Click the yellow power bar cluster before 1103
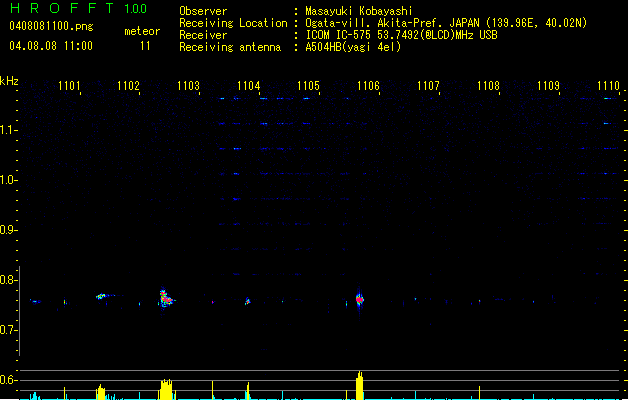The image size is (629, 400). click(166, 389)
